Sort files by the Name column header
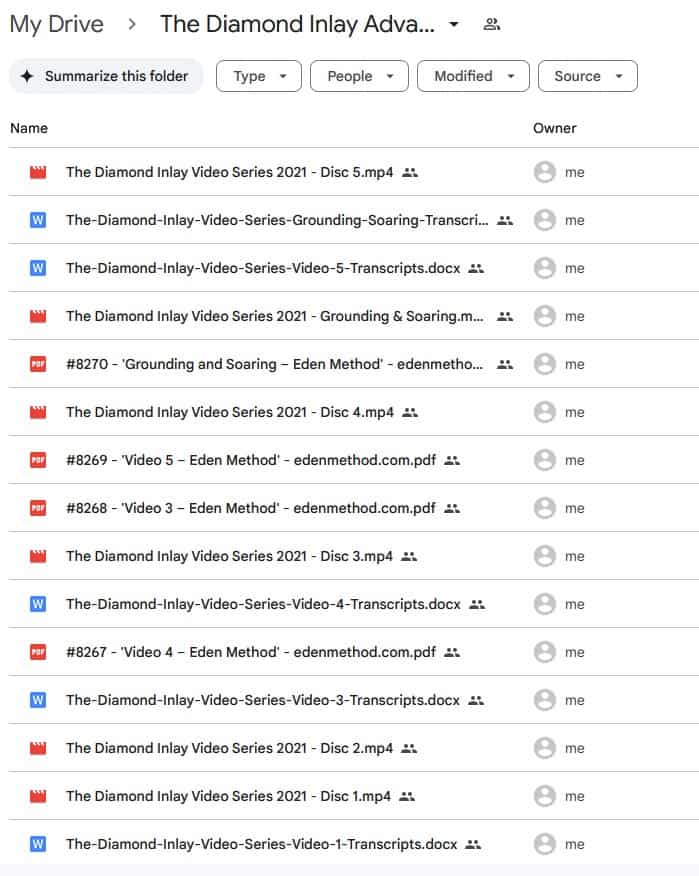Viewport: 699px width, 876px height. coord(29,128)
